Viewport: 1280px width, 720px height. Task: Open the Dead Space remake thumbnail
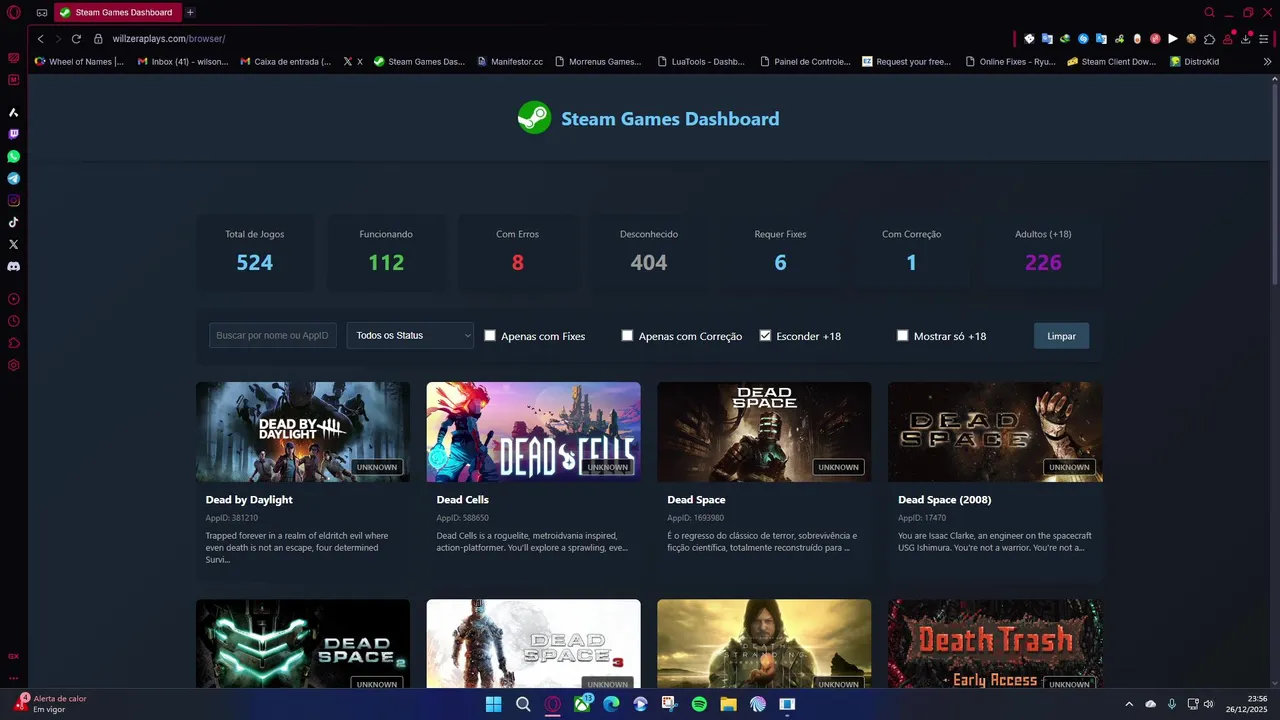[764, 432]
